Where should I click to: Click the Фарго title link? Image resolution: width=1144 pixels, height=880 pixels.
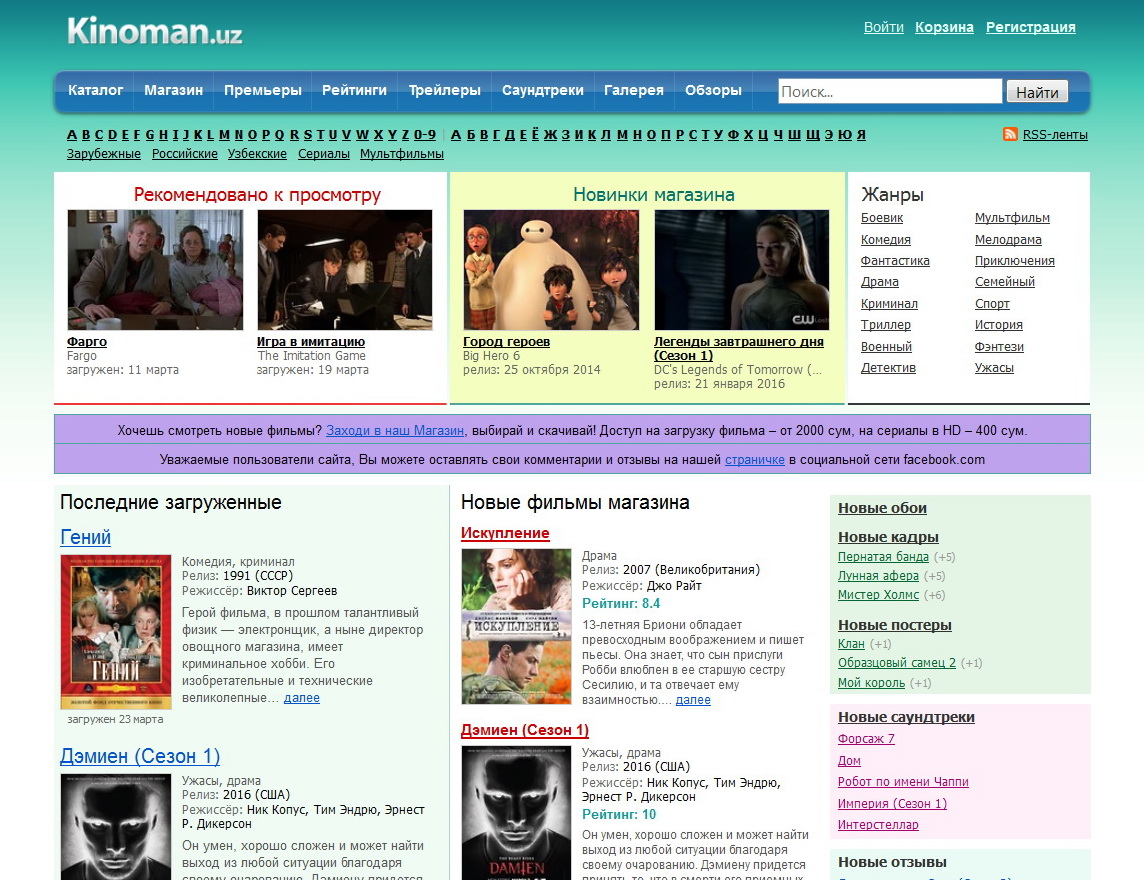[87, 341]
